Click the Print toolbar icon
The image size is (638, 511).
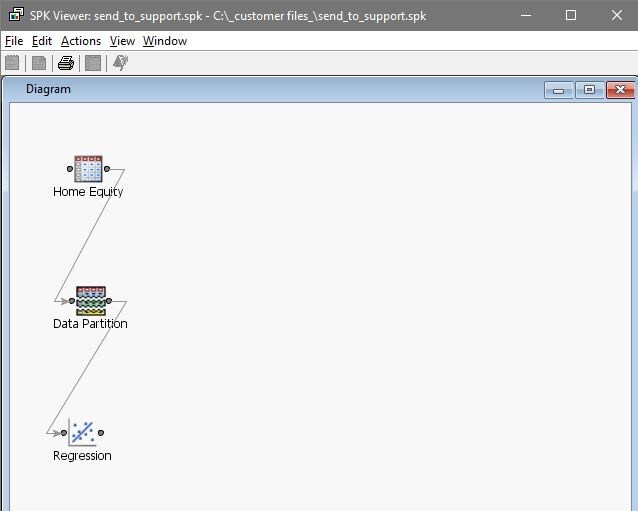pos(66,63)
